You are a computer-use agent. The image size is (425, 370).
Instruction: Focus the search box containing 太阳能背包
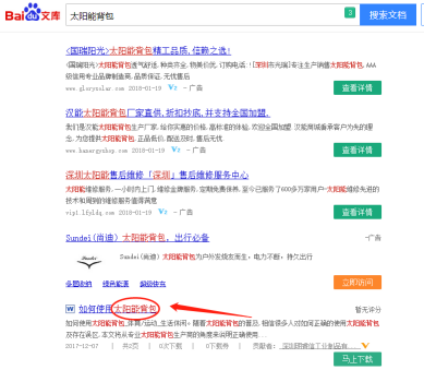click(212, 15)
